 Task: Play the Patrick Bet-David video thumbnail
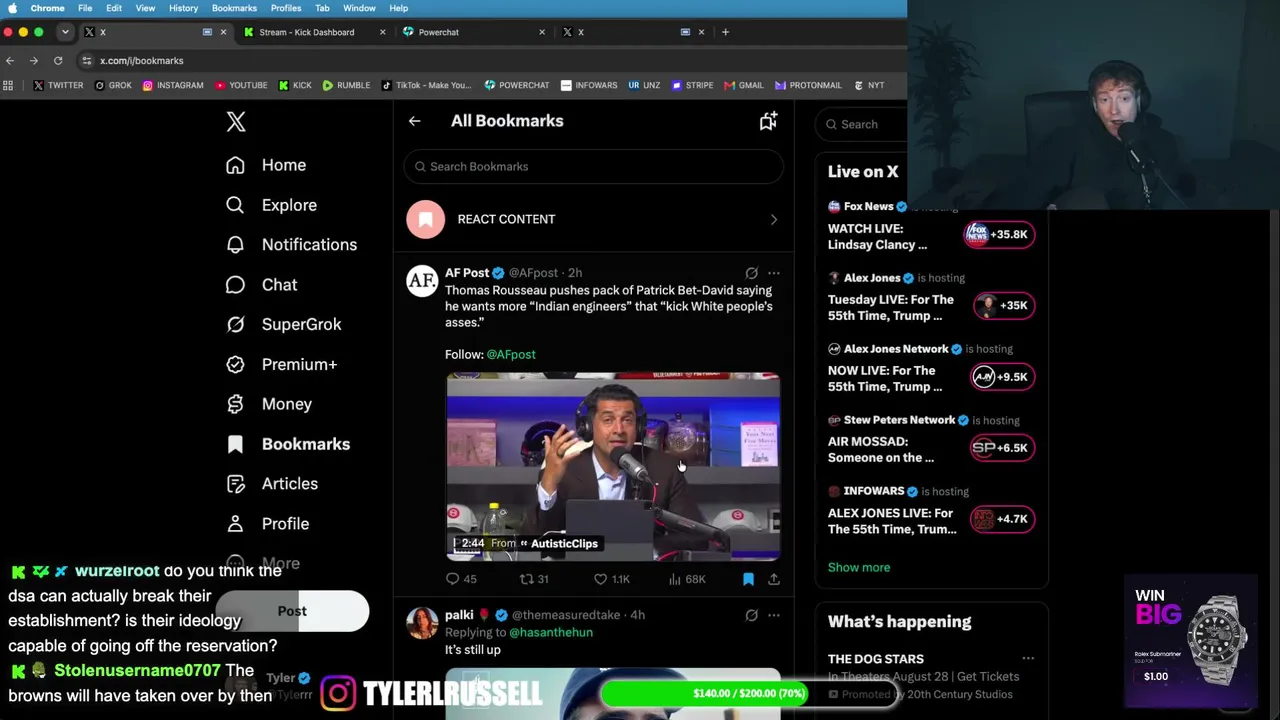[x=613, y=467]
